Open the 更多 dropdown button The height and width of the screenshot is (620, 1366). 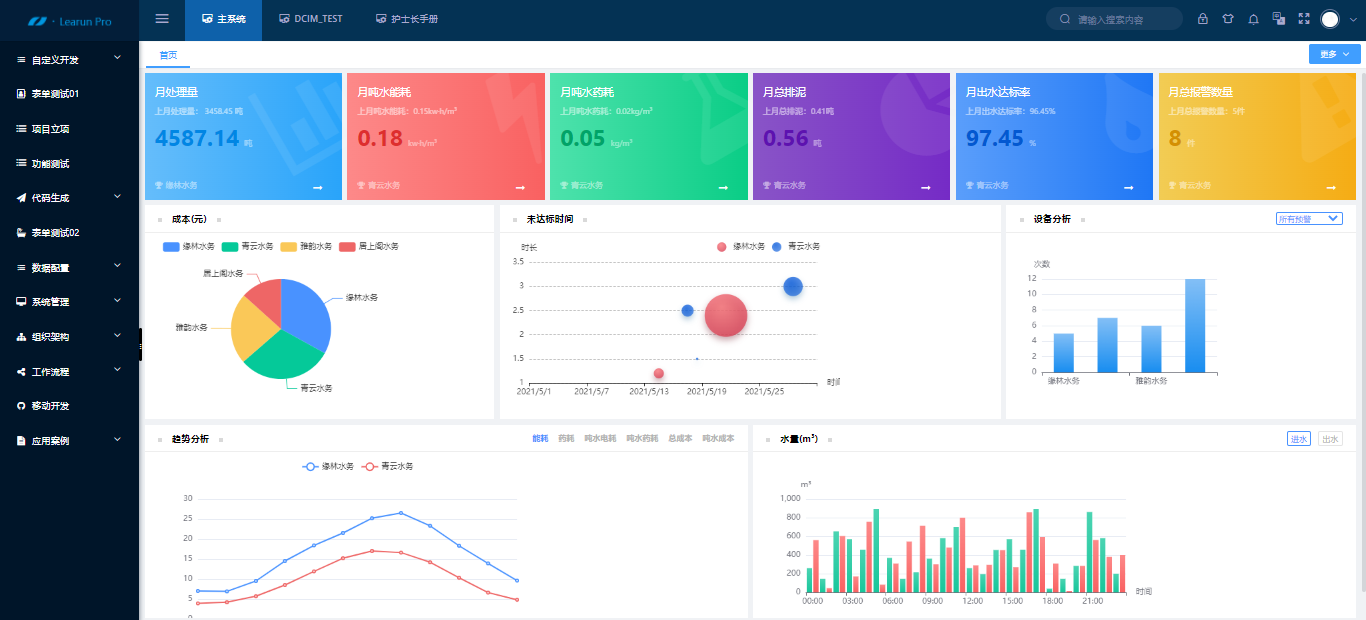pyautogui.click(x=1334, y=54)
